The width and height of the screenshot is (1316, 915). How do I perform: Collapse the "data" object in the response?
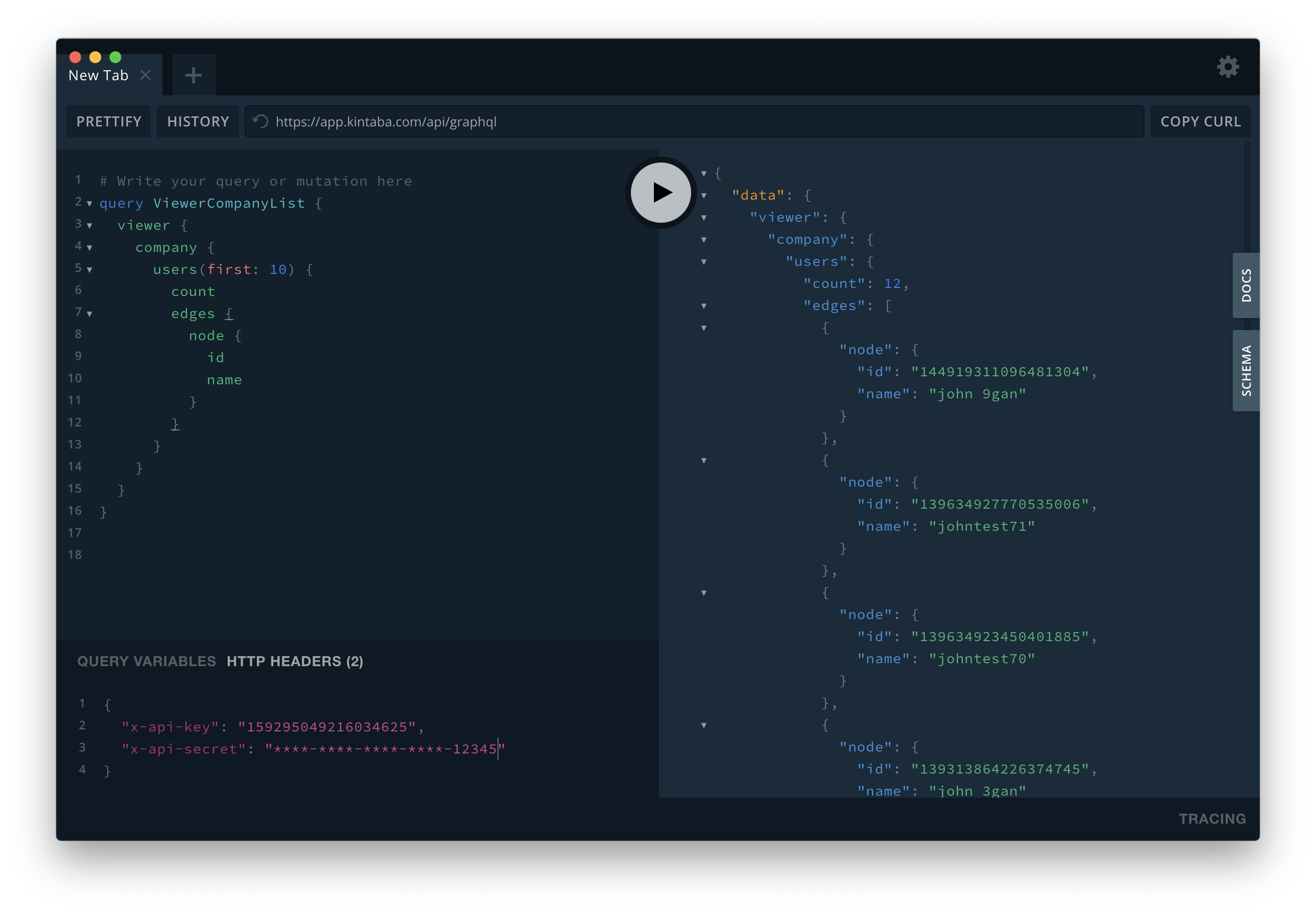pyautogui.click(x=704, y=196)
